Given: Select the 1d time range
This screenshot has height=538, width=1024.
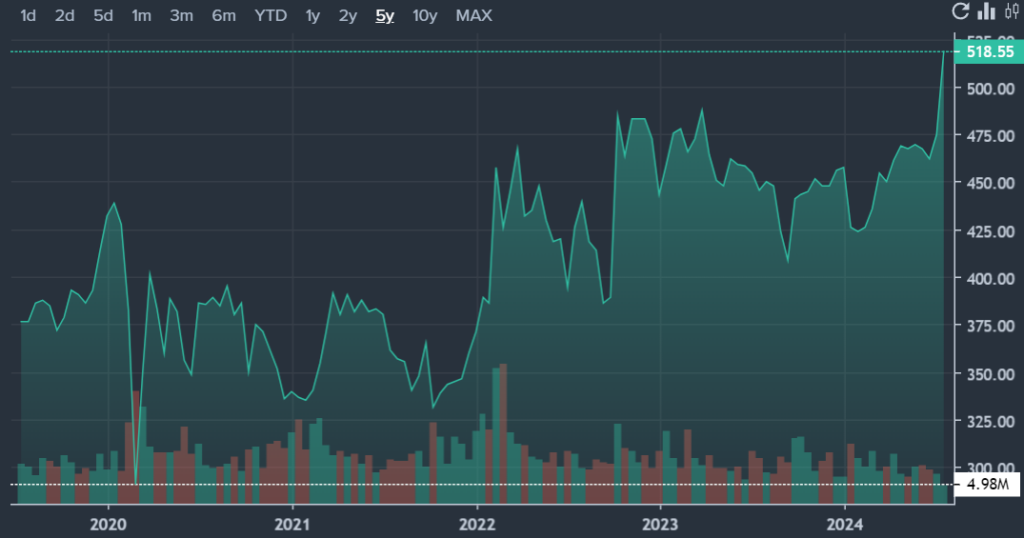Looking at the screenshot, I should 28,15.
